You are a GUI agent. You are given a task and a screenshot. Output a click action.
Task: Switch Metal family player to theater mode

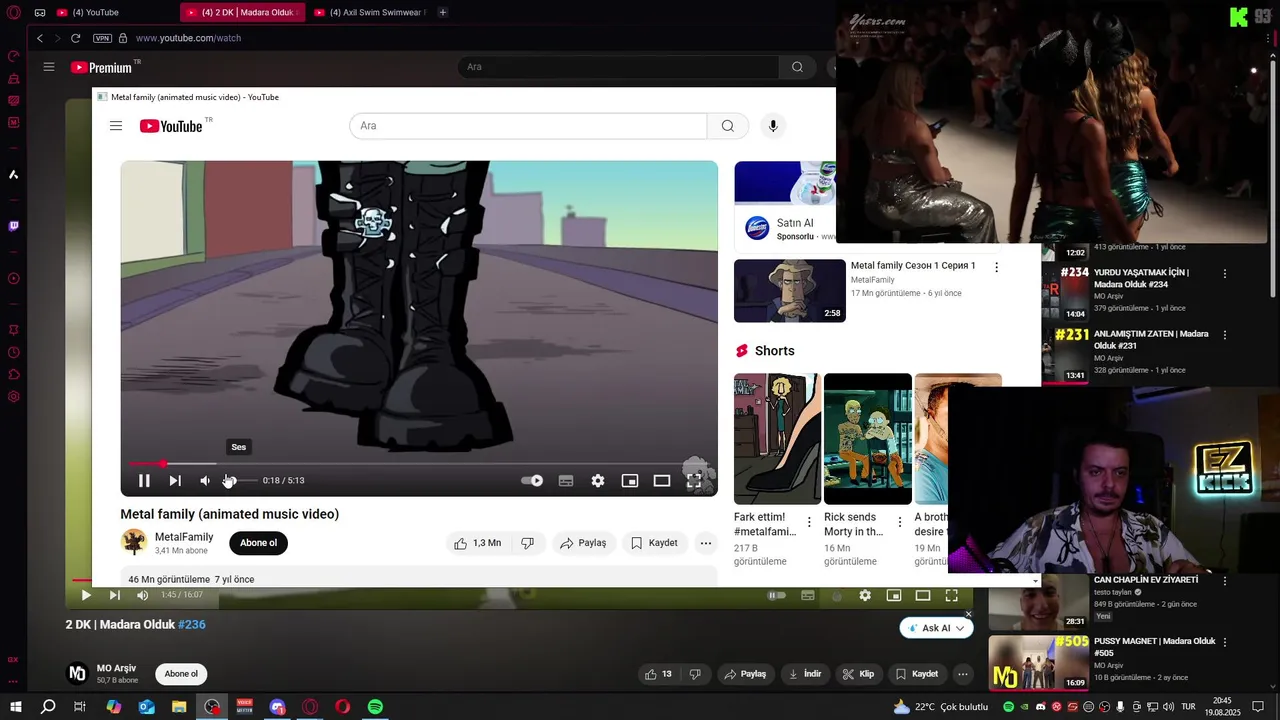tap(662, 481)
